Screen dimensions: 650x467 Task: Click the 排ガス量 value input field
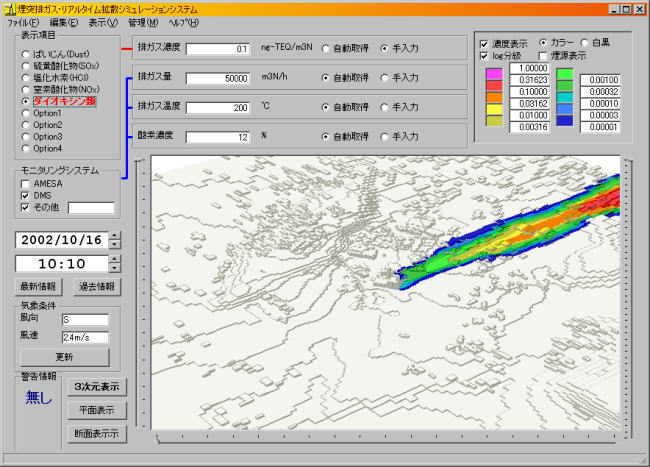(x=219, y=78)
